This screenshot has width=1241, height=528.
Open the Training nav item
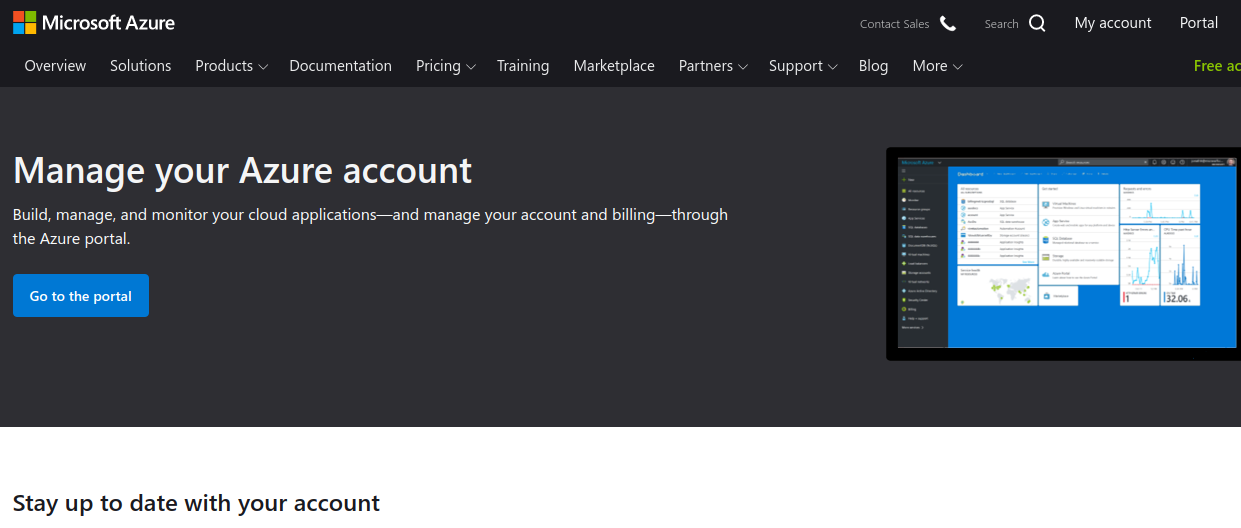tap(523, 65)
